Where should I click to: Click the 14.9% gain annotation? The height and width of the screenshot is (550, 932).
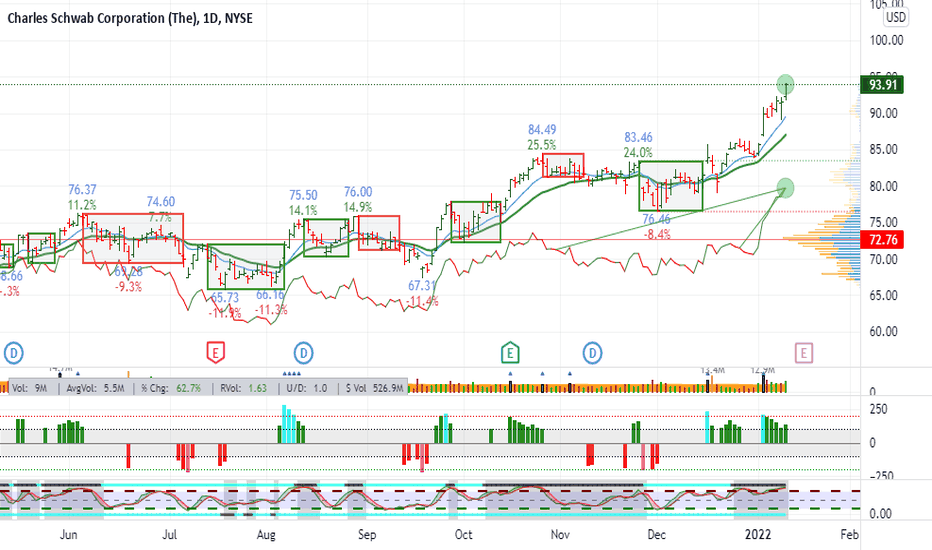tap(358, 207)
